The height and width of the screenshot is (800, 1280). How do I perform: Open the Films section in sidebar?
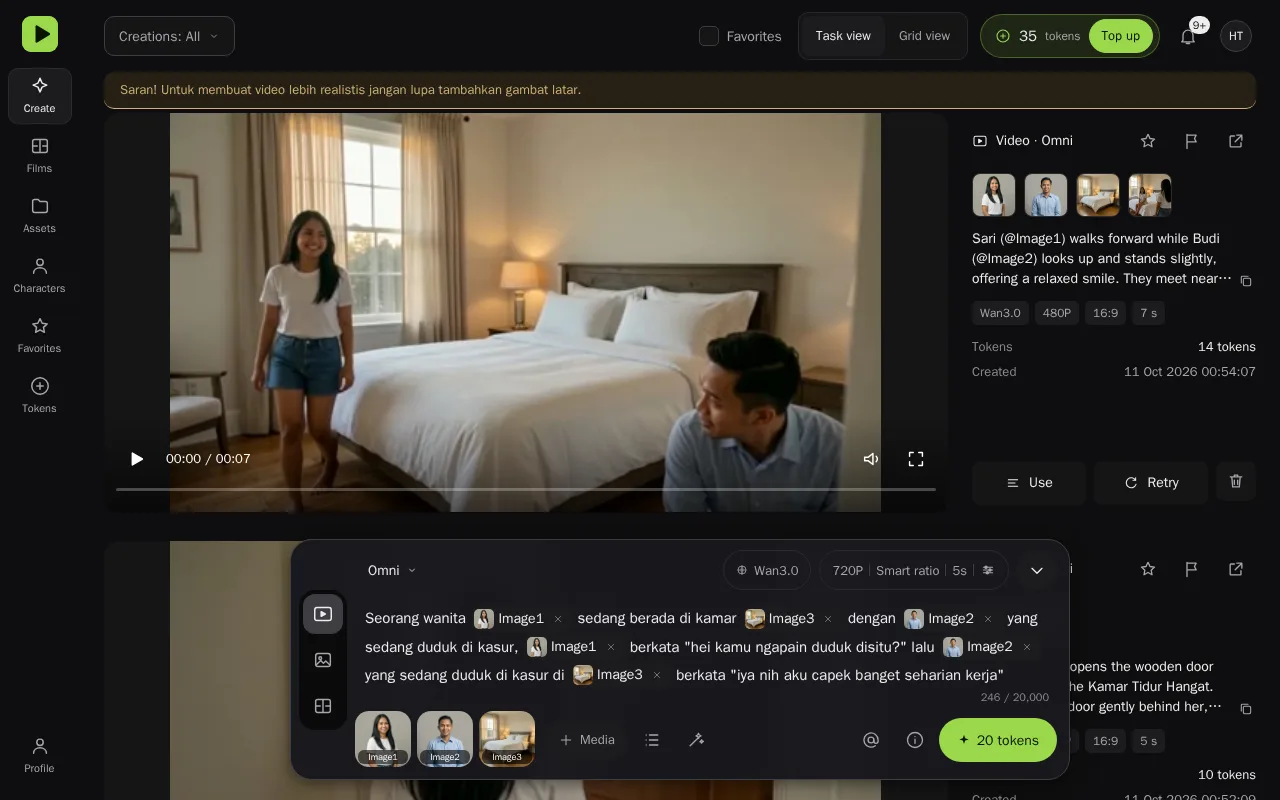point(39,156)
